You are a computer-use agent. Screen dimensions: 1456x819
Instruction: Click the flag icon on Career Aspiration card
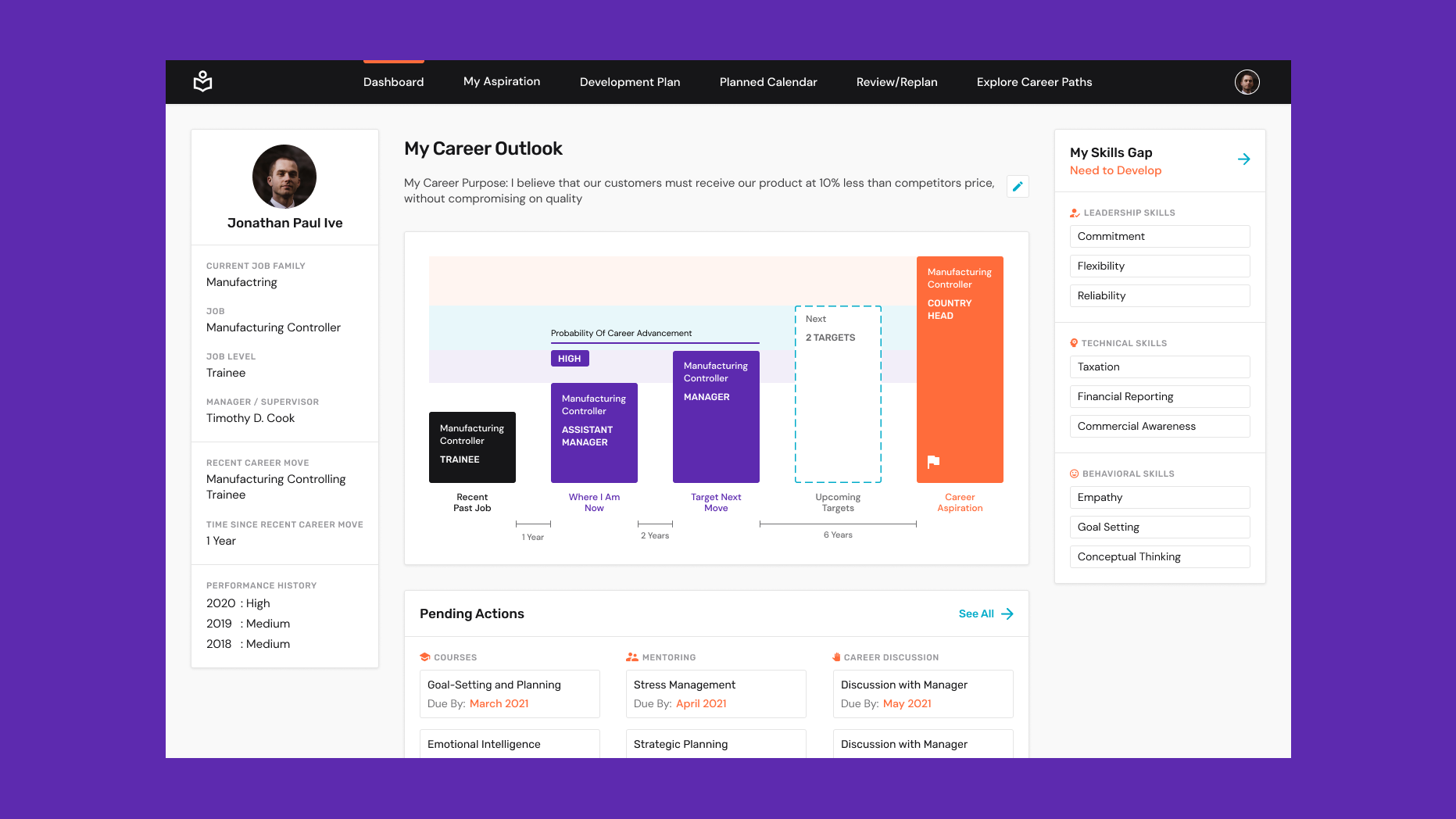933,463
